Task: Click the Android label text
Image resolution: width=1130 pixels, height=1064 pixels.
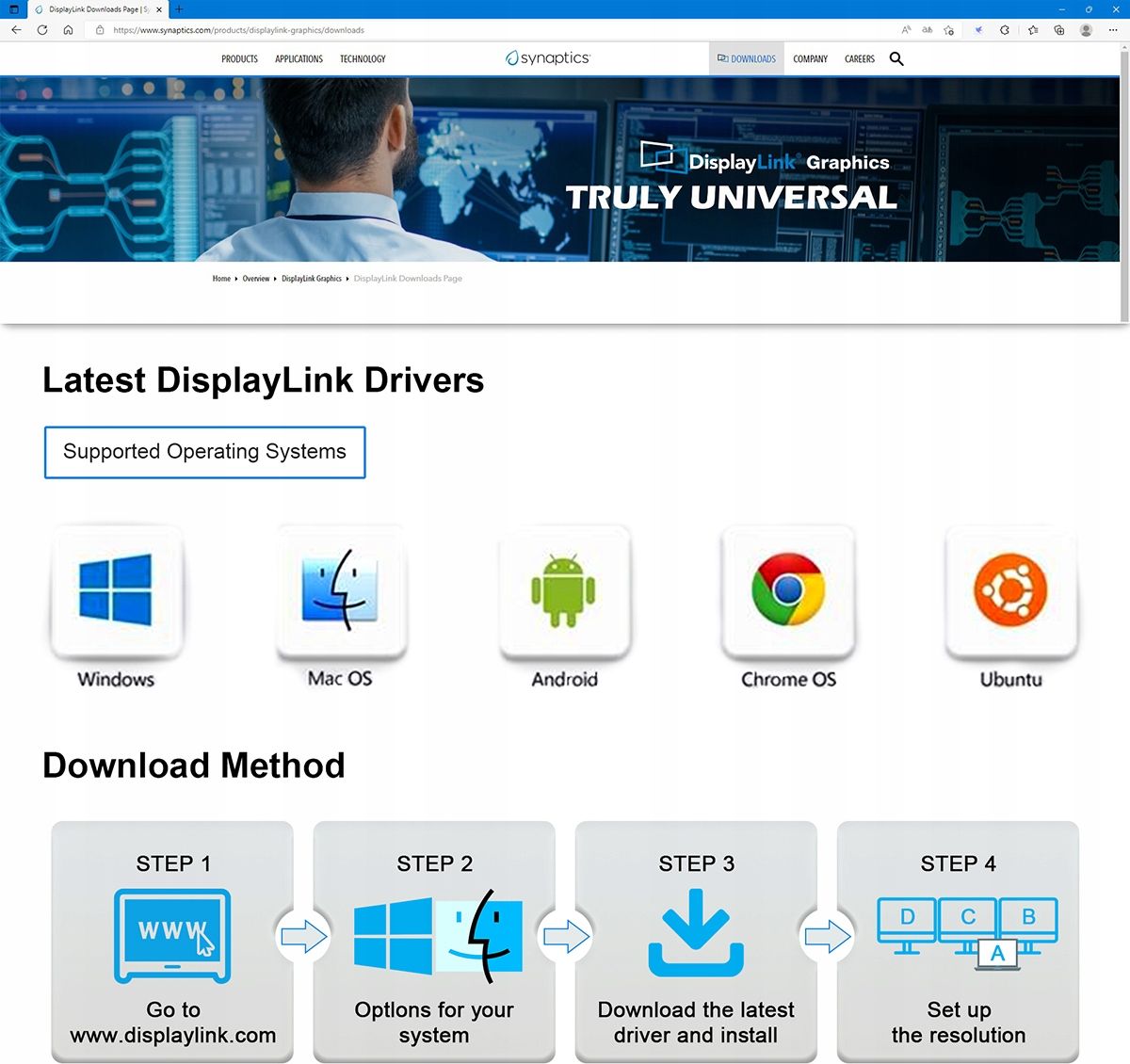Action: pos(564,679)
